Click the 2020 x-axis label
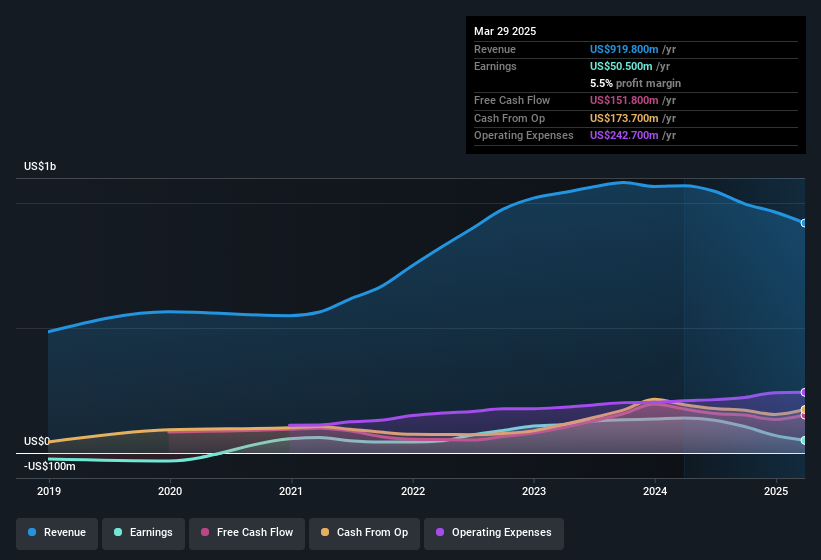This screenshot has height=560, width=821. pos(170,491)
